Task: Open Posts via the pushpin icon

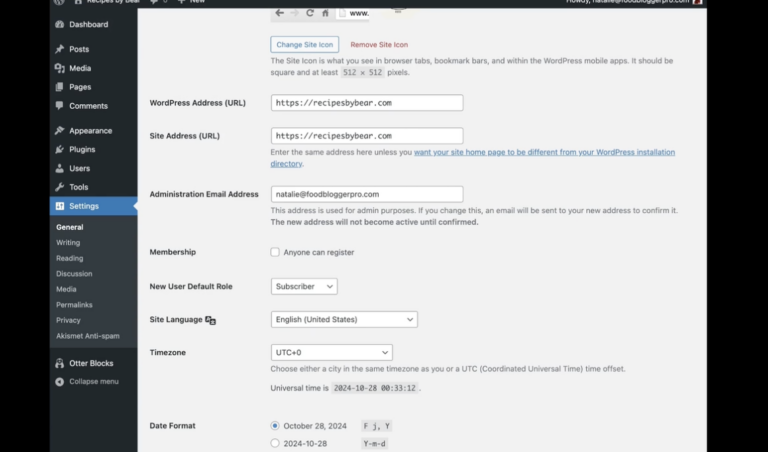Action: 60,49
